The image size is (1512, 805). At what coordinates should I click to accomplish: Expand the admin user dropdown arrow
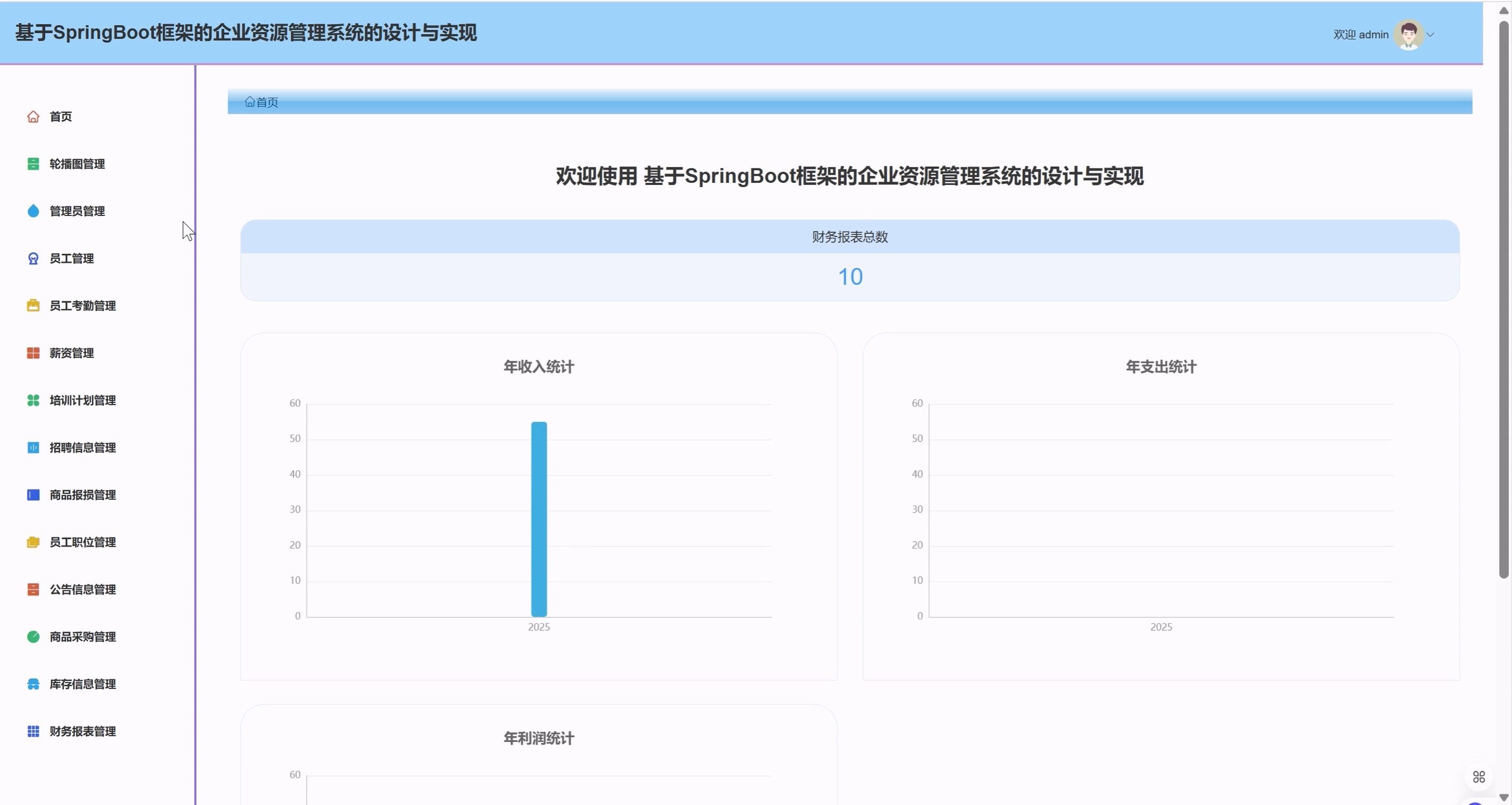tap(1430, 35)
